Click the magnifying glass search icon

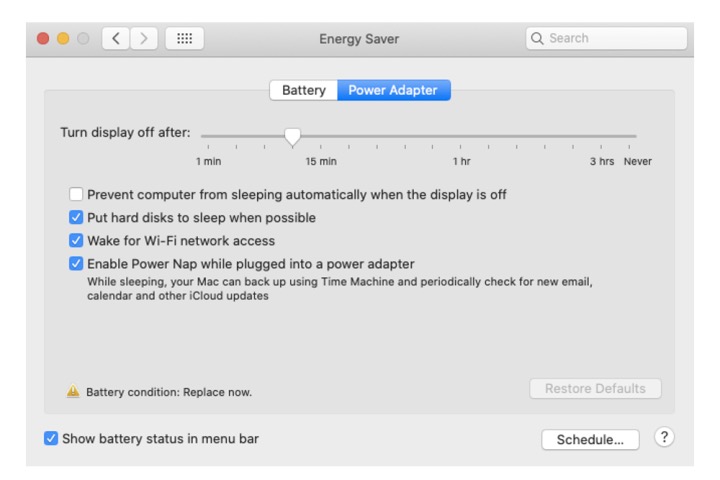point(539,39)
